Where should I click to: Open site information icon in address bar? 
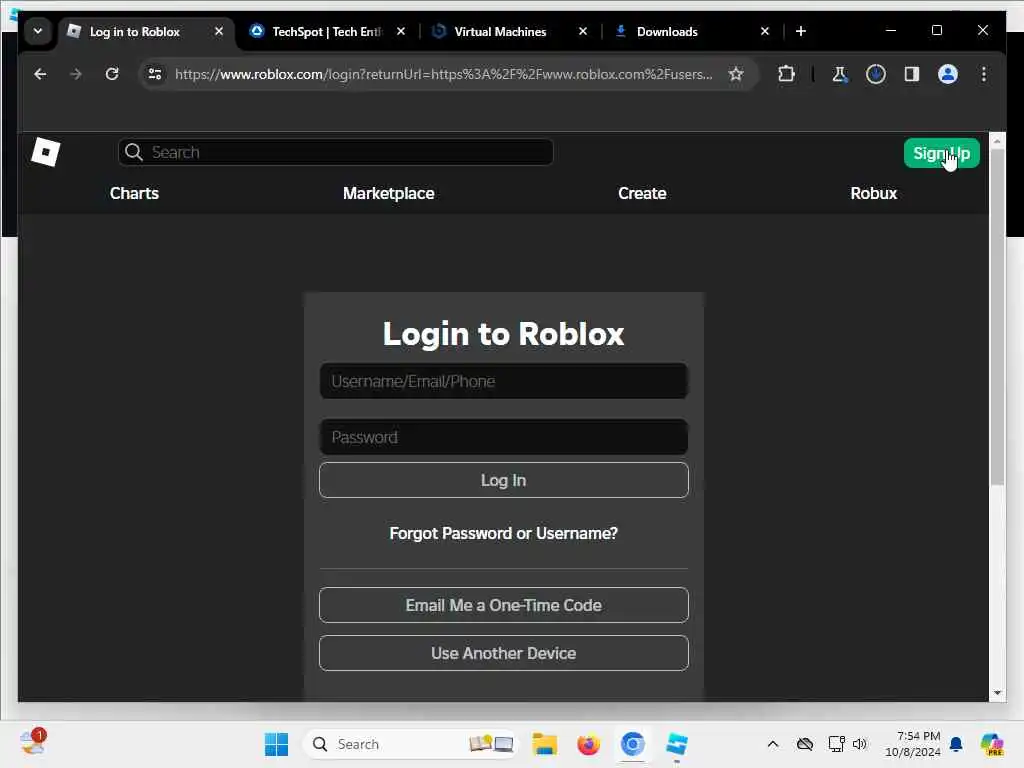pos(155,74)
